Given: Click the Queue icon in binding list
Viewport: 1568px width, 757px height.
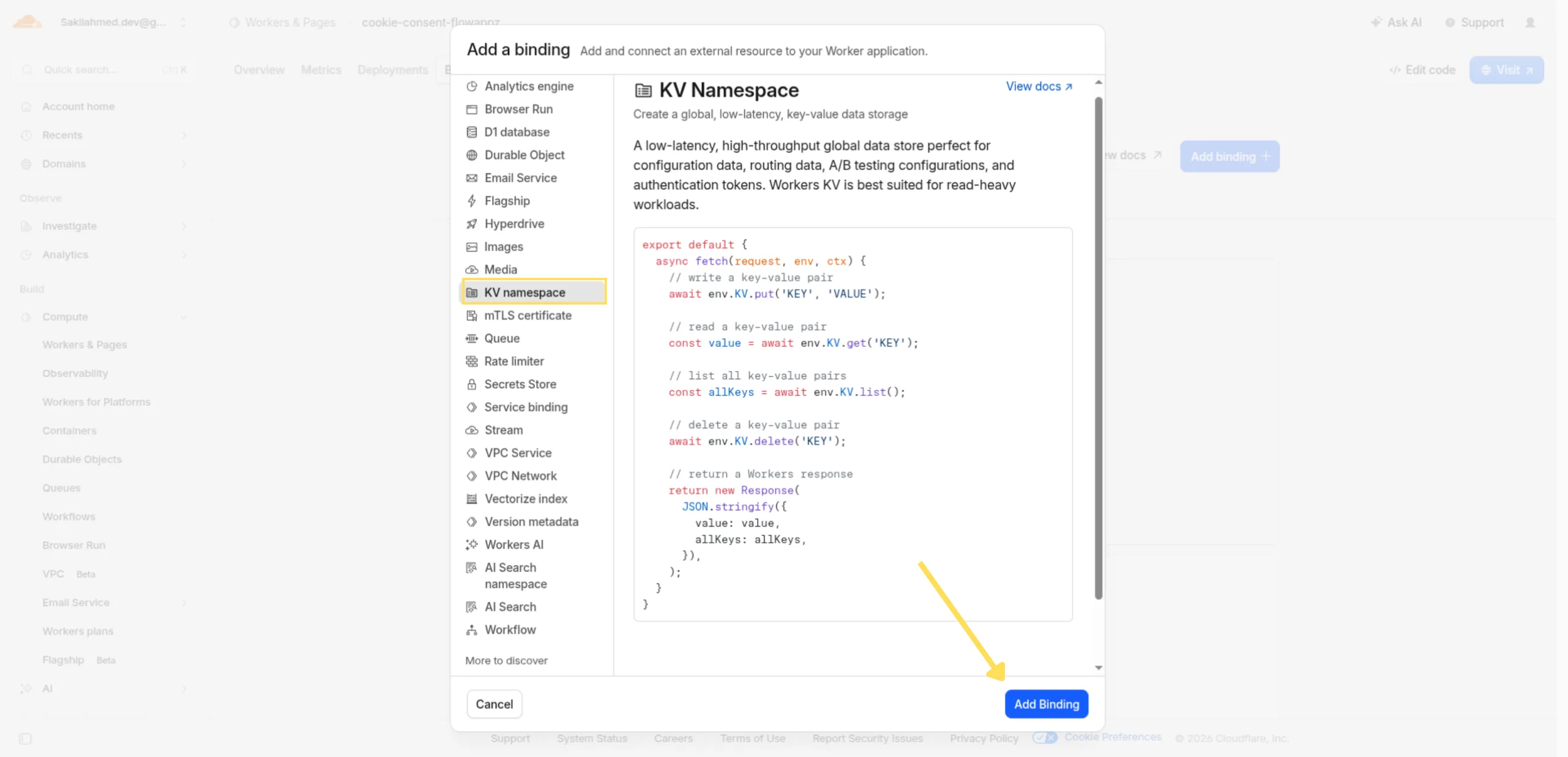Looking at the screenshot, I should pos(471,338).
